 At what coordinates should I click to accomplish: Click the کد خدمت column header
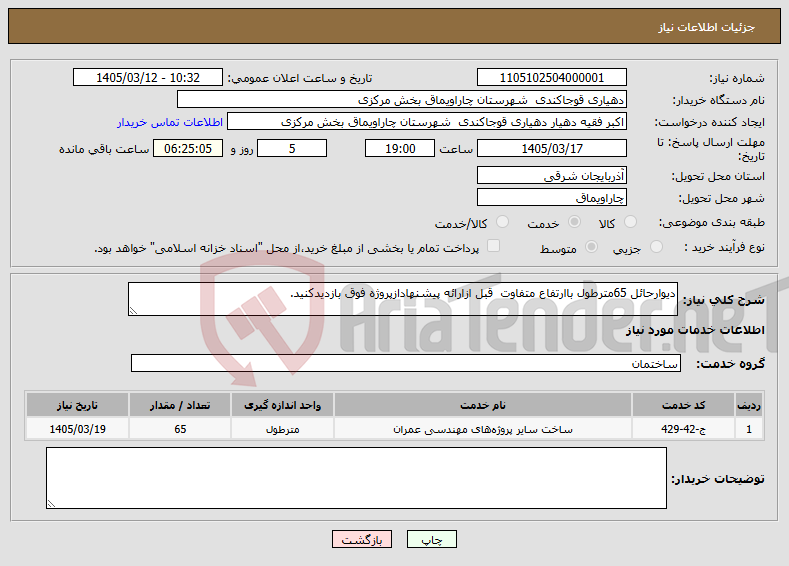683,405
